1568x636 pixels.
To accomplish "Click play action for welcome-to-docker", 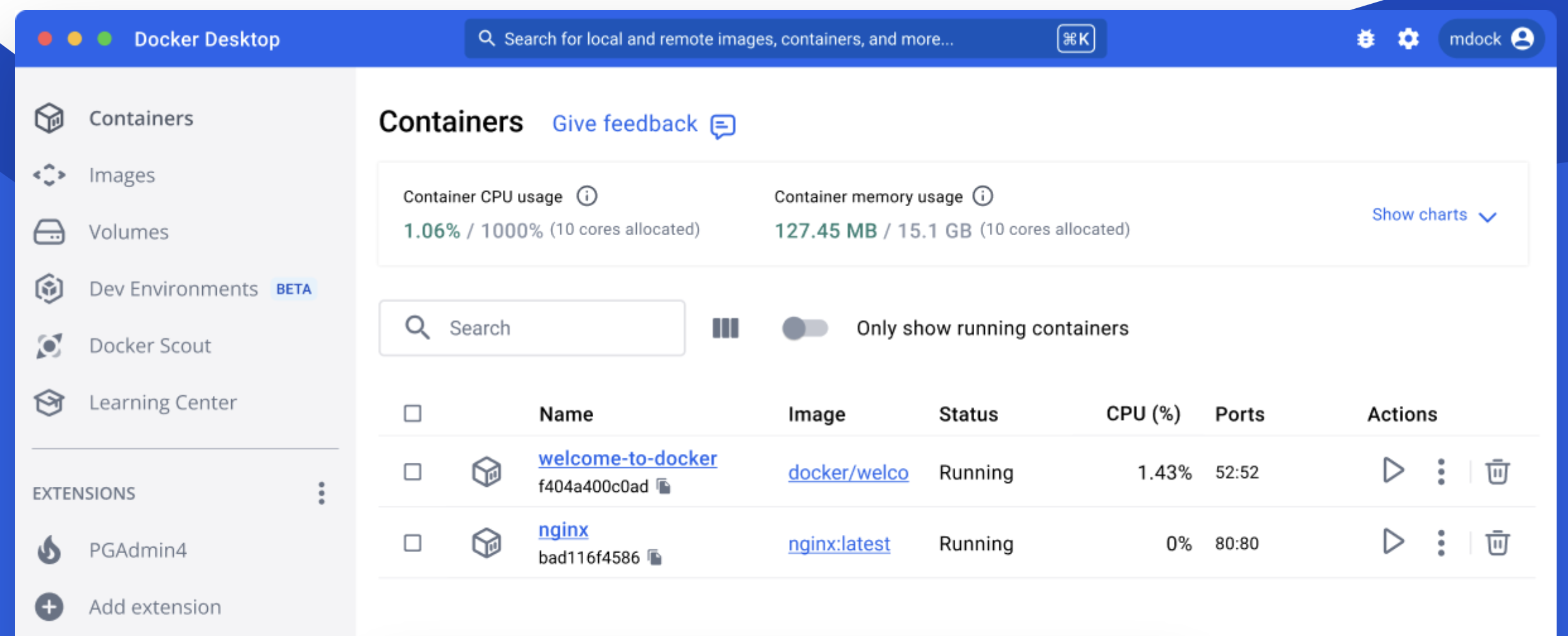I will 1393,470.
